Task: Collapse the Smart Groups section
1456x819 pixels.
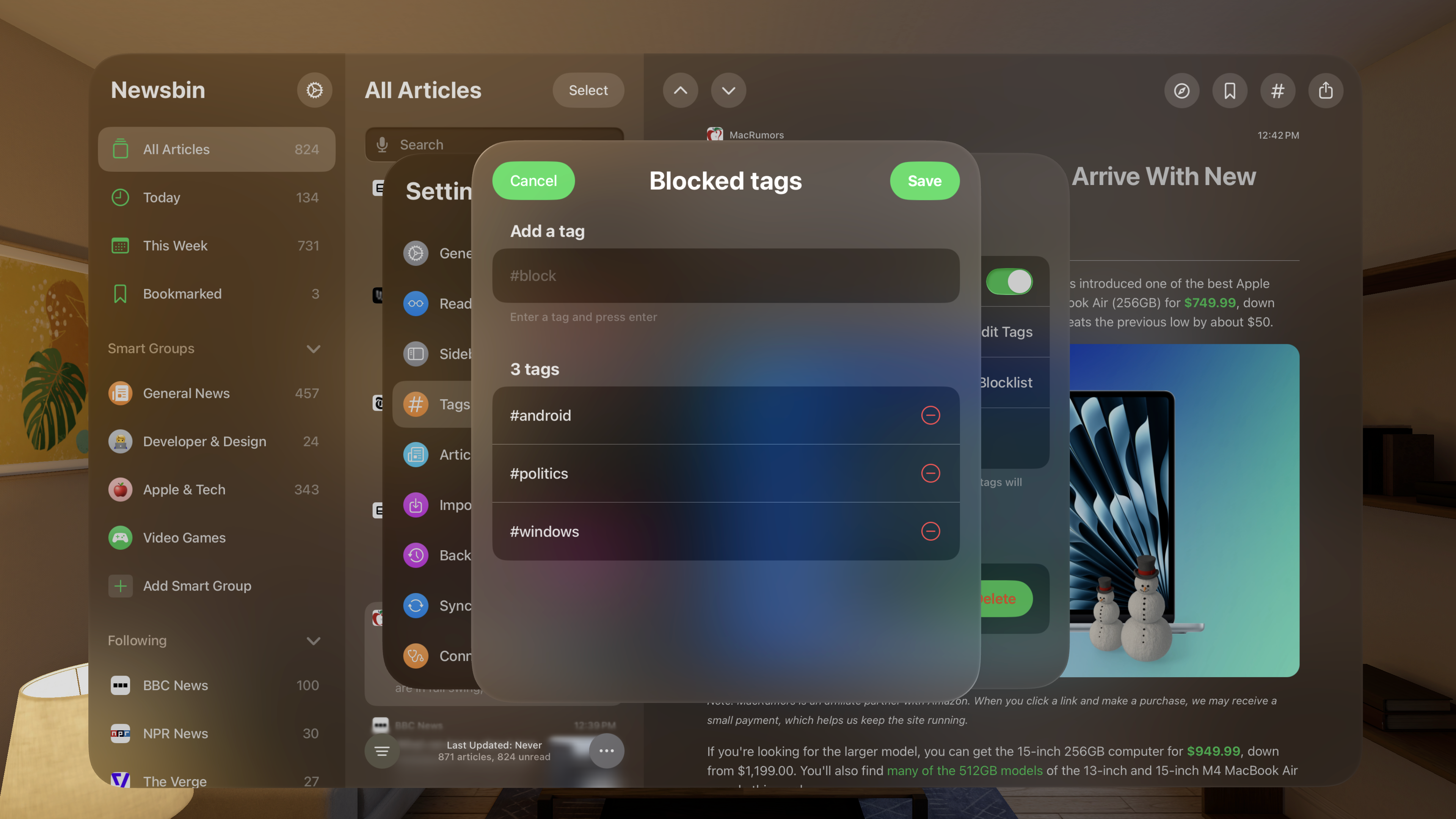Action: (313, 349)
